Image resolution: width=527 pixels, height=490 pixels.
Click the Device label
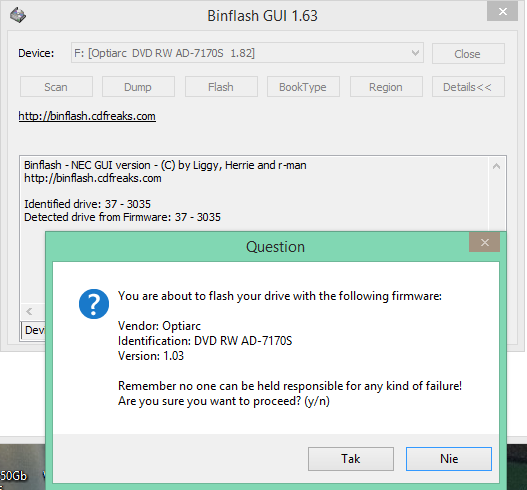click(x=36, y=53)
